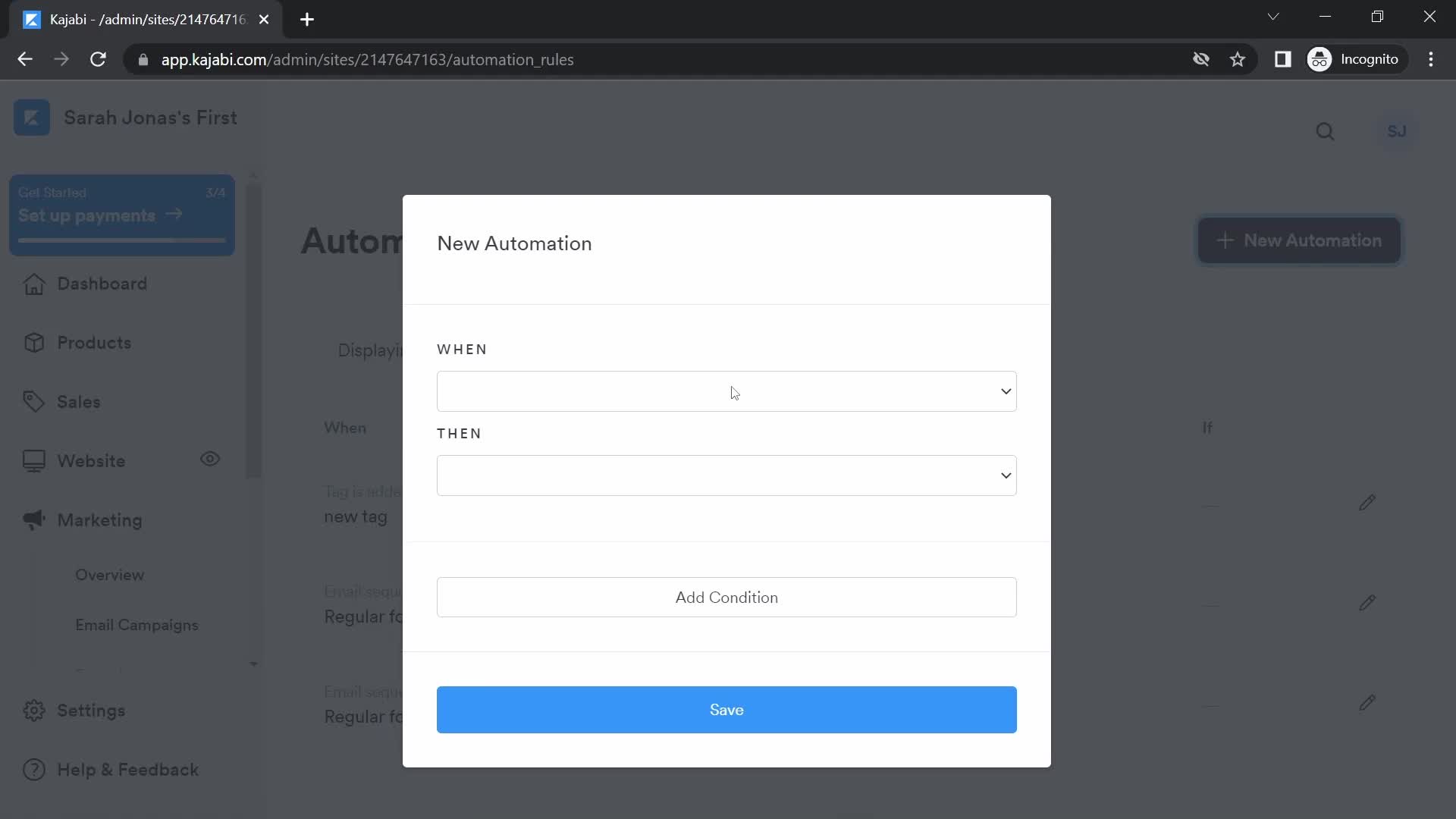Click the Kajabi logo icon
Screen dimensions: 1456x819
click(32, 118)
